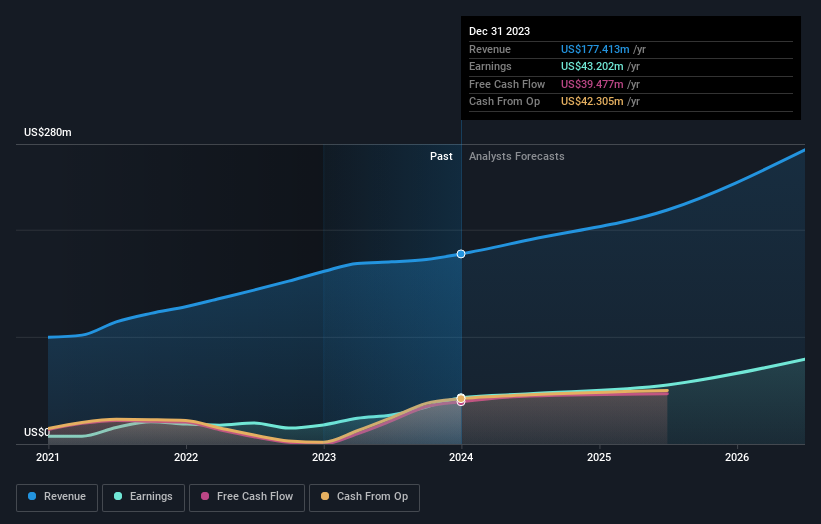The width and height of the screenshot is (821, 524).
Task: Click the US$43.202m earnings value
Action: coord(592,66)
